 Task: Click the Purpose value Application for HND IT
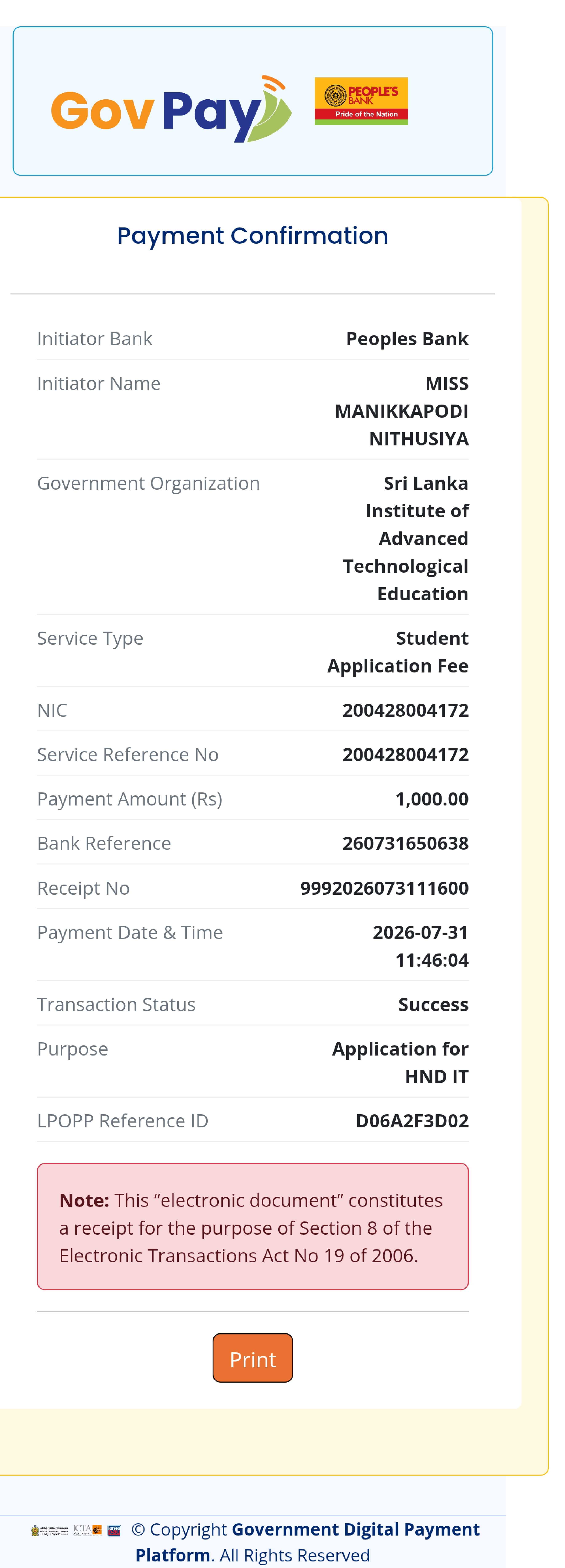[400, 1063]
